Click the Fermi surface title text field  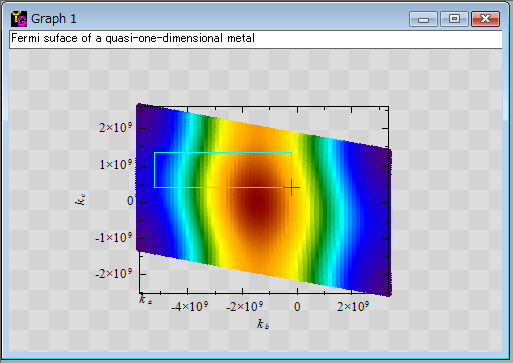click(256, 39)
